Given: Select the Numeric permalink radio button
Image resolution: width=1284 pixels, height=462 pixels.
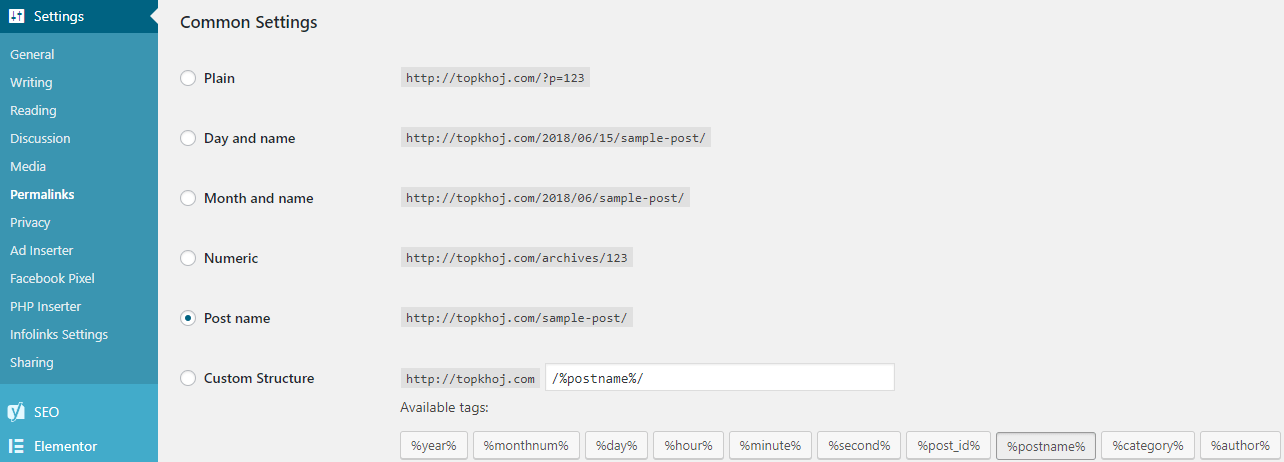Looking at the screenshot, I should (188, 258).
